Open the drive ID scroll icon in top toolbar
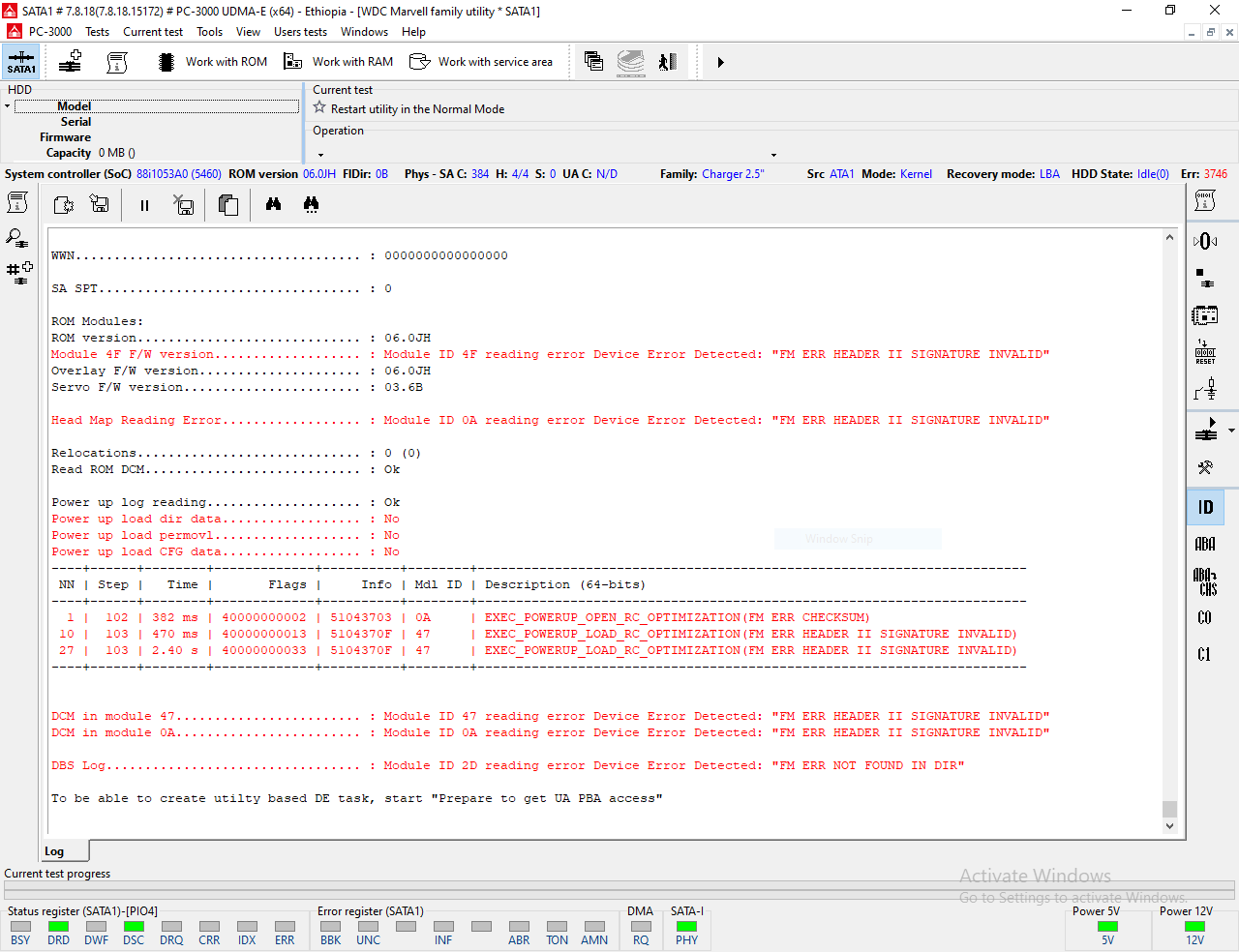This screenshot has height=952, width=1239. pyautogui.click(x=117, y=62)
